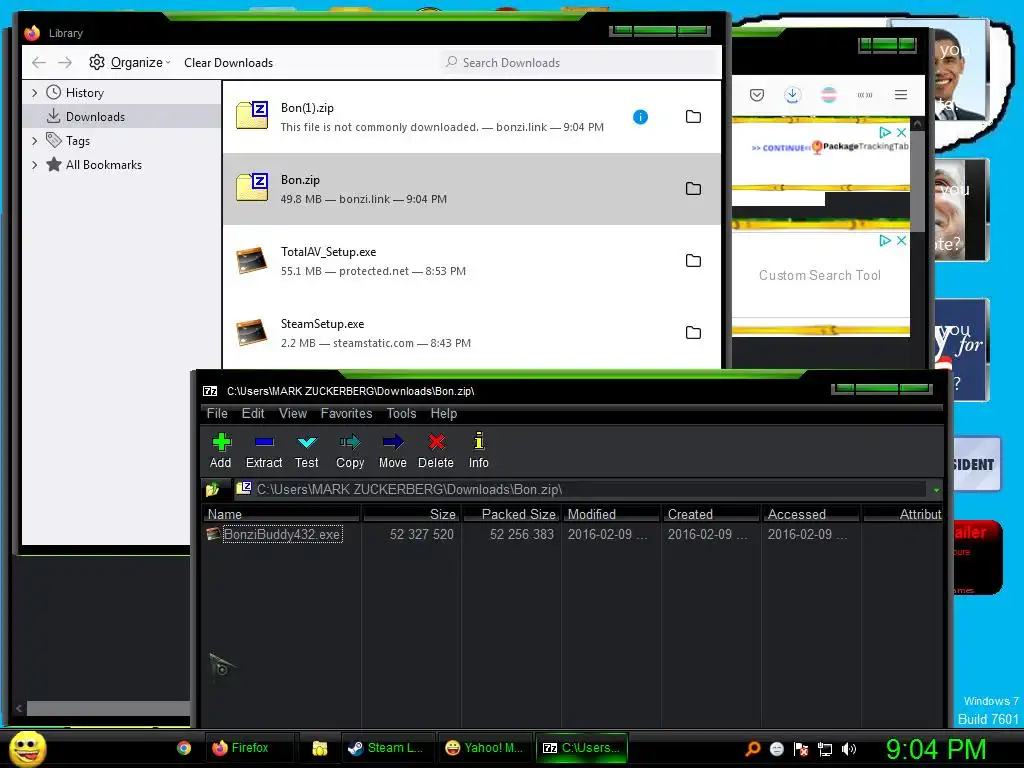
Task: Click the magnifier icon in system tray
Action: coord(753,749)
